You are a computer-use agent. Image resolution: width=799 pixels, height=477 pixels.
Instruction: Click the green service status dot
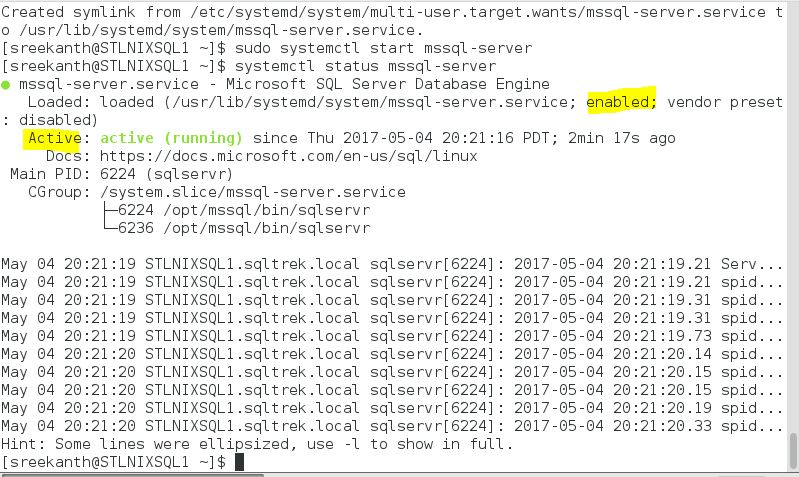(7, 84)
